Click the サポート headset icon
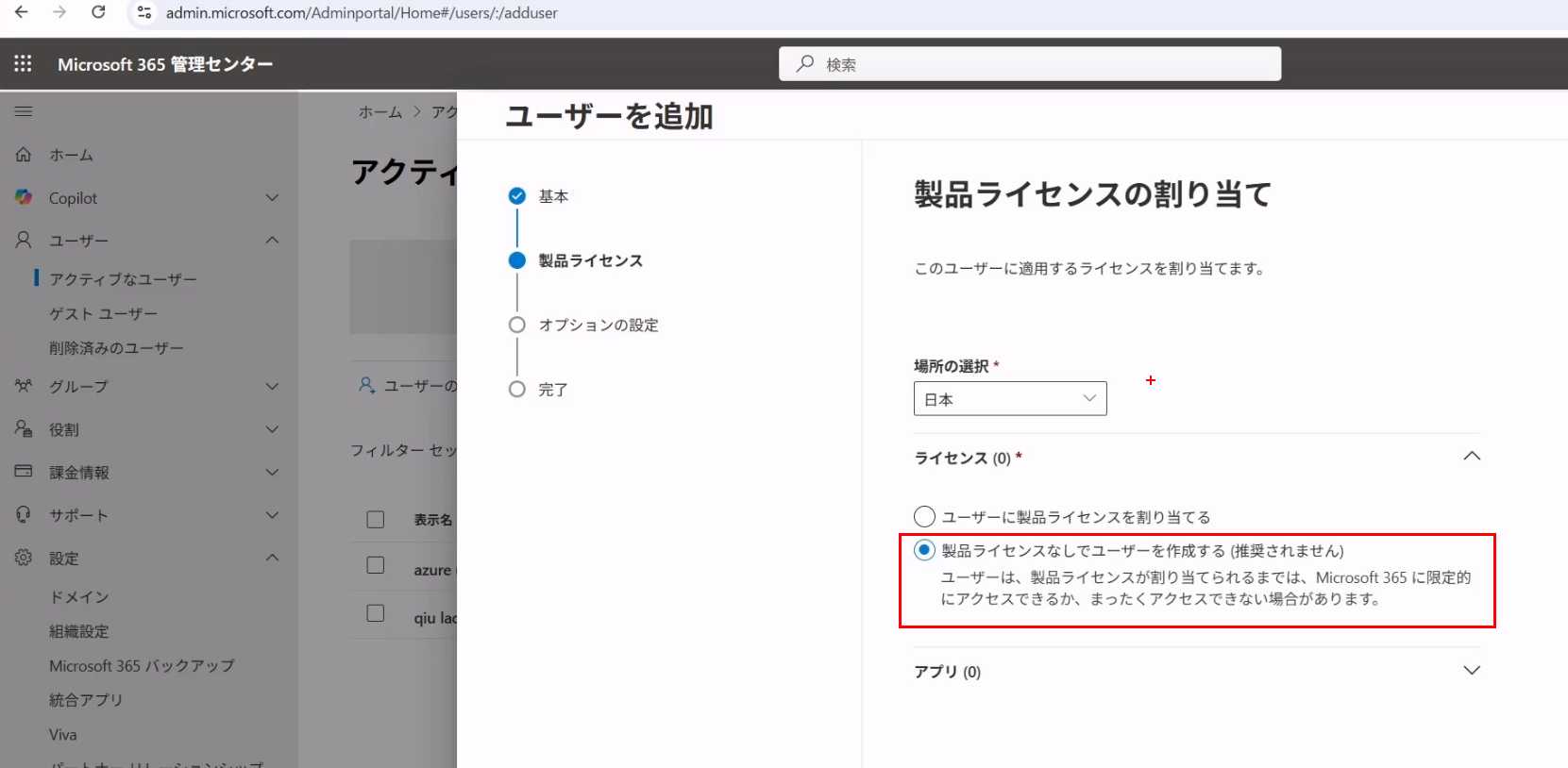This screenshot has width=1568, height=768. click(x=24, y=515)
